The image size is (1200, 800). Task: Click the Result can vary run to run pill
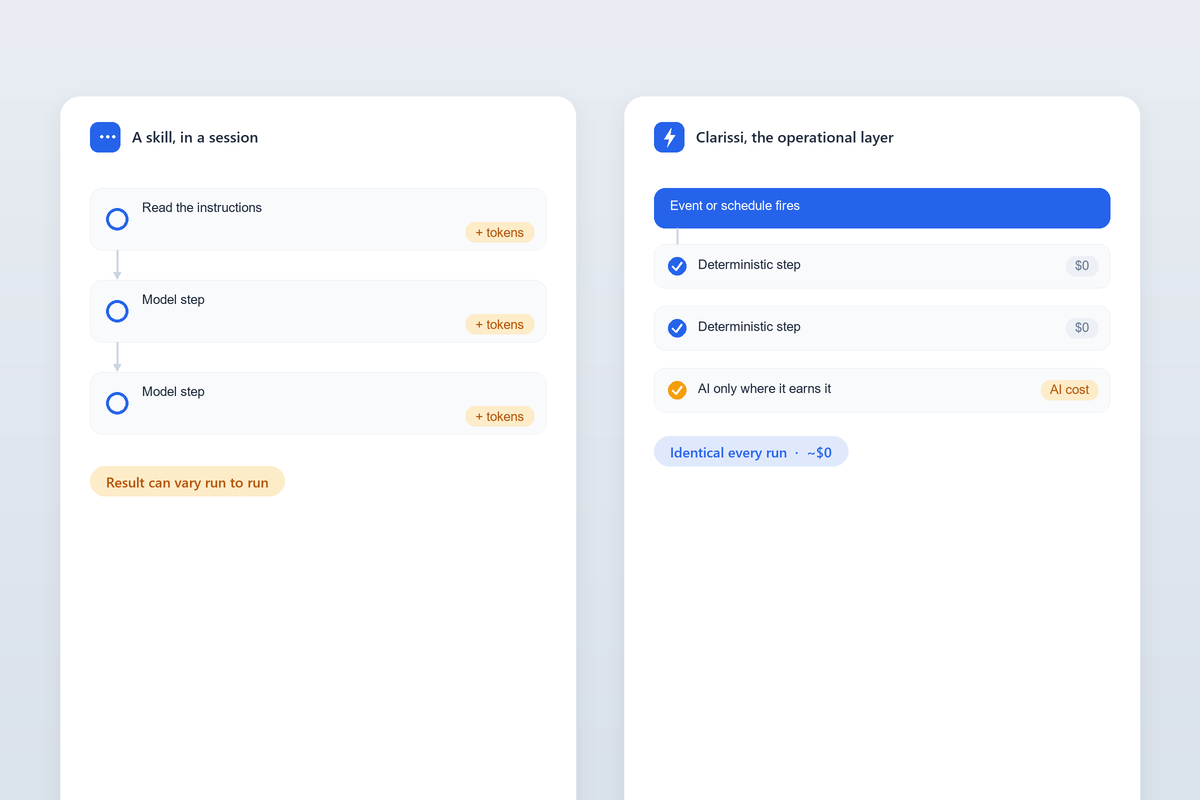click(187, 482)
